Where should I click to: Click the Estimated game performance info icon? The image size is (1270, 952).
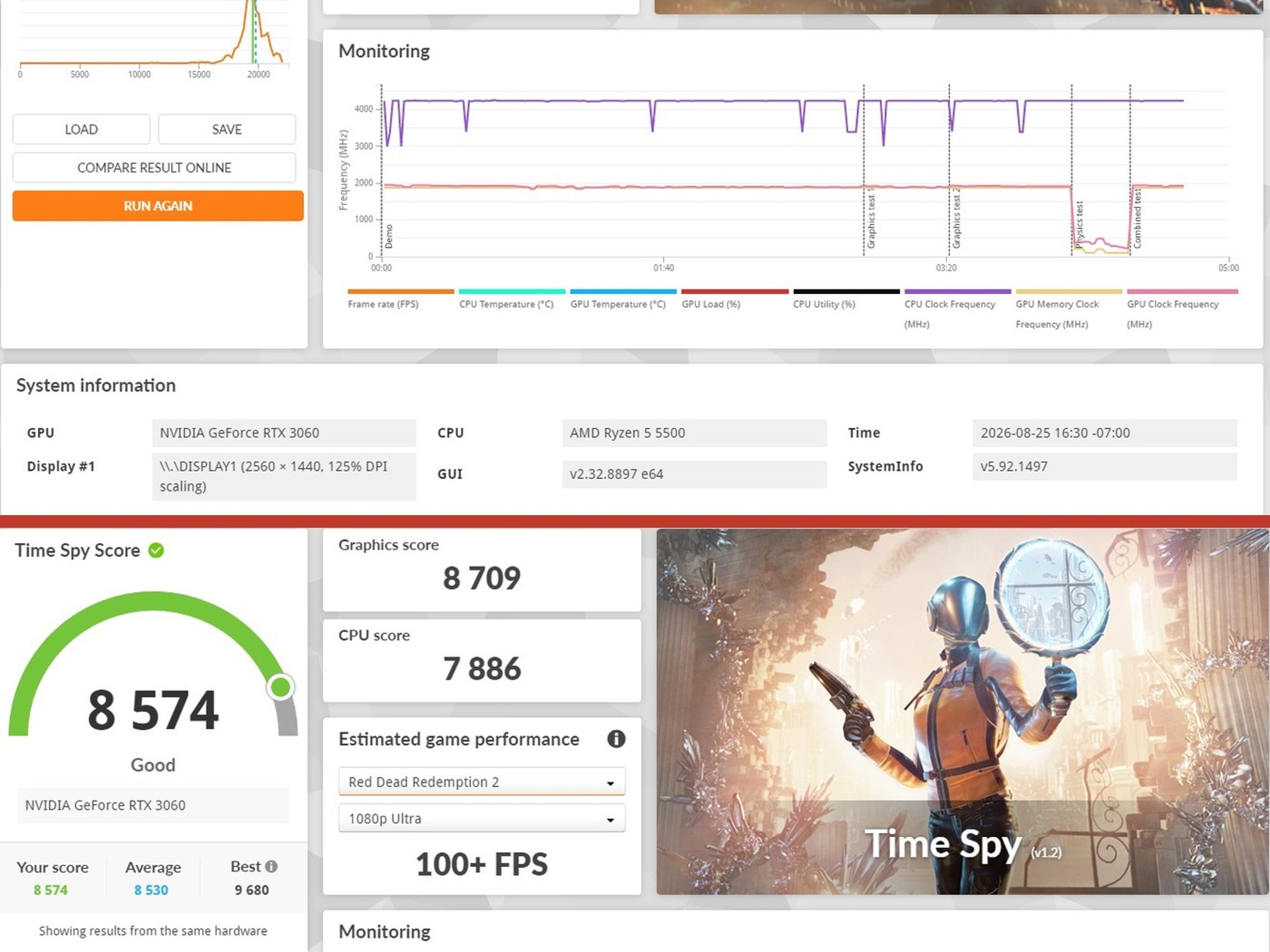point(616,739)
